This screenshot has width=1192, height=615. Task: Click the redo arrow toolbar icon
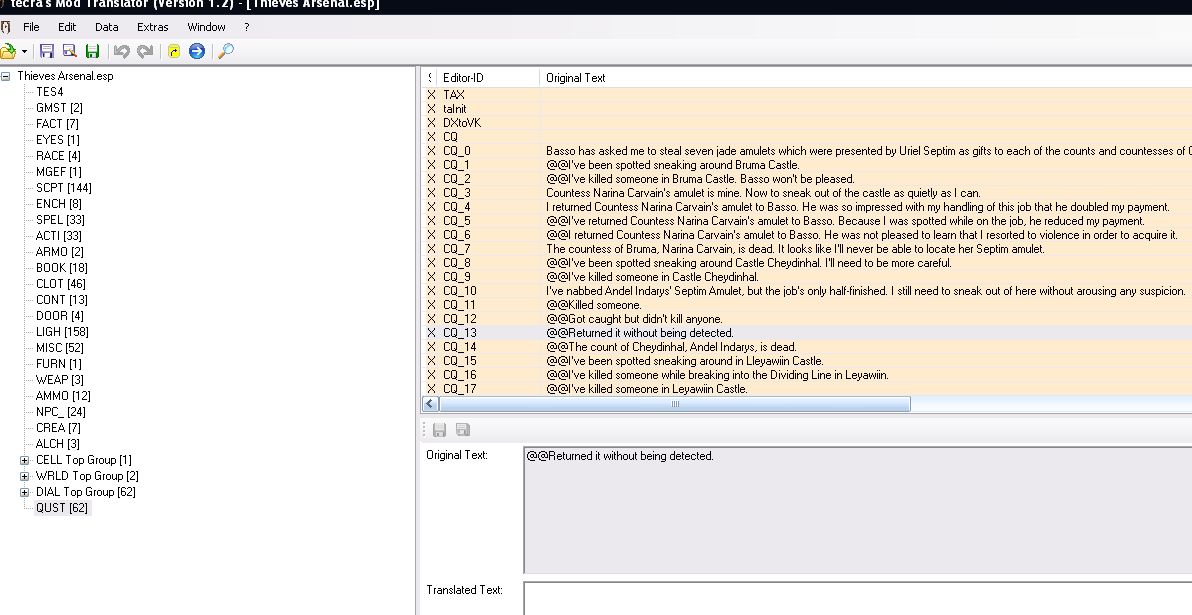(145, 51)
